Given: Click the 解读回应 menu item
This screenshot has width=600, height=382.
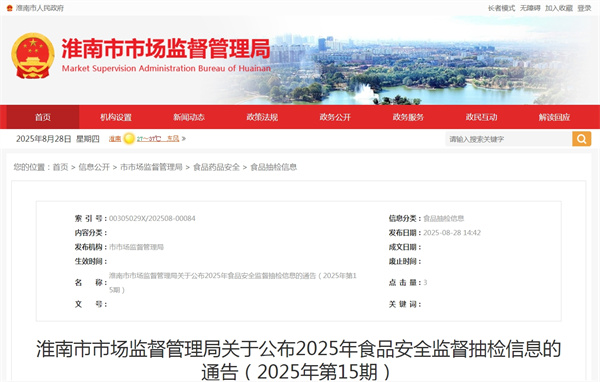Looking at the screenshot, I should (554, 117).
